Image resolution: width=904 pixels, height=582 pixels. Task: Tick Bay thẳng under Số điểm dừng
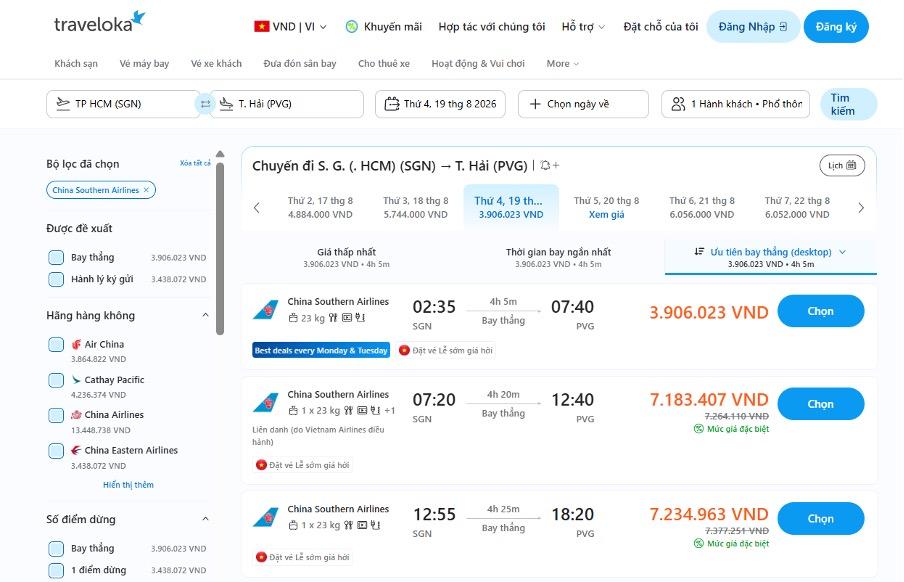tap(56, 549)
